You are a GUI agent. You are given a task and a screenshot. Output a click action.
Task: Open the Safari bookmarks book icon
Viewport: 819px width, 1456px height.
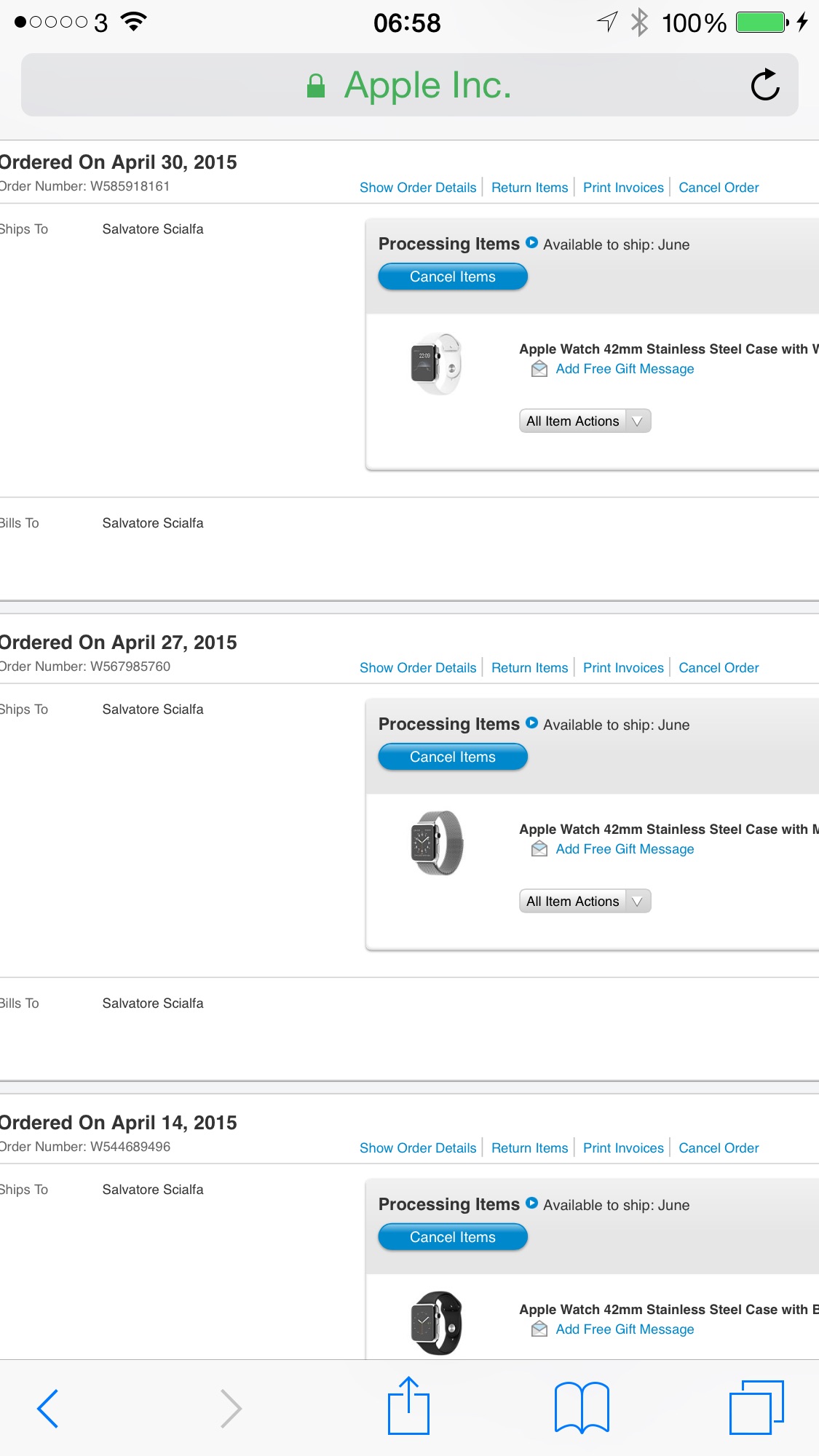click(582, 1407)
